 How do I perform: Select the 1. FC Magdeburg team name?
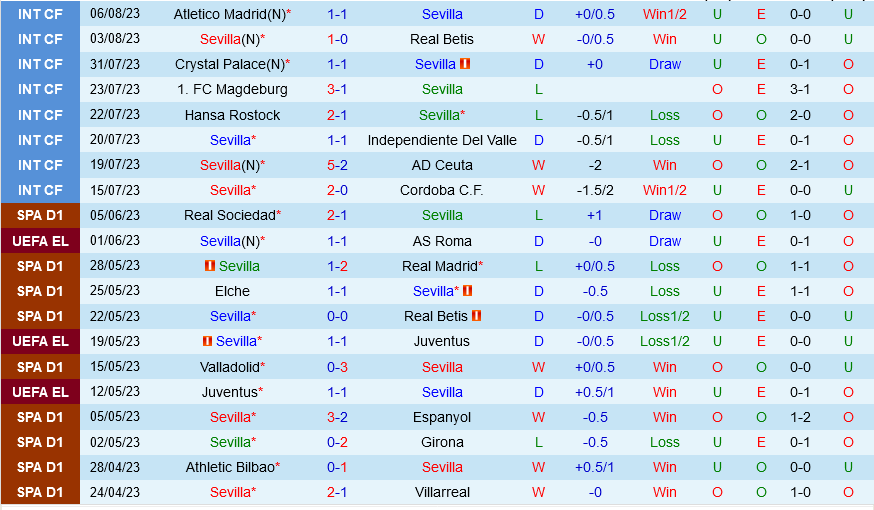click(233, 89)
